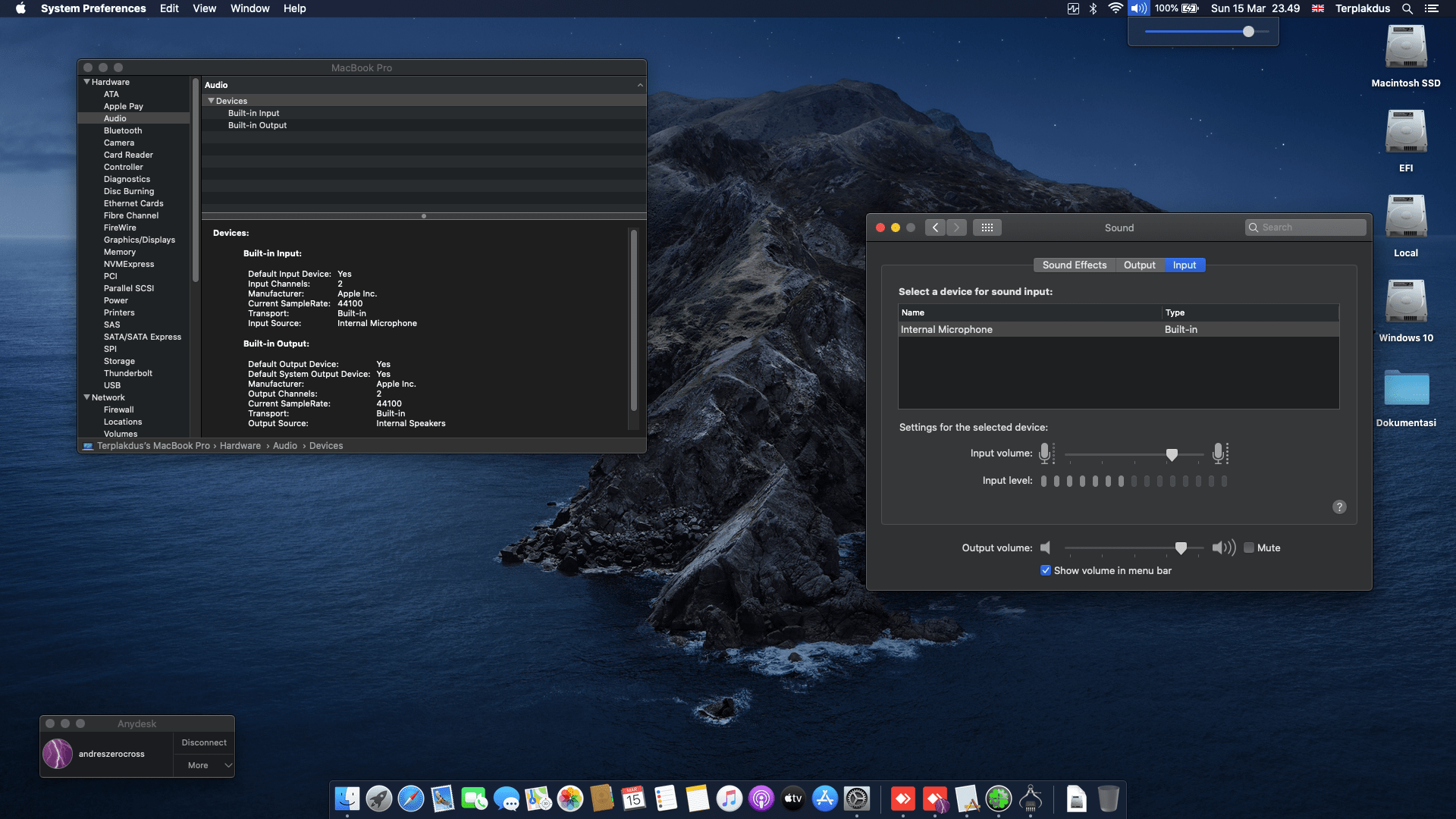Click Disconnect in Anydesk window
This screenshot has height=819, width=1456.
click(x=204, y=742)
